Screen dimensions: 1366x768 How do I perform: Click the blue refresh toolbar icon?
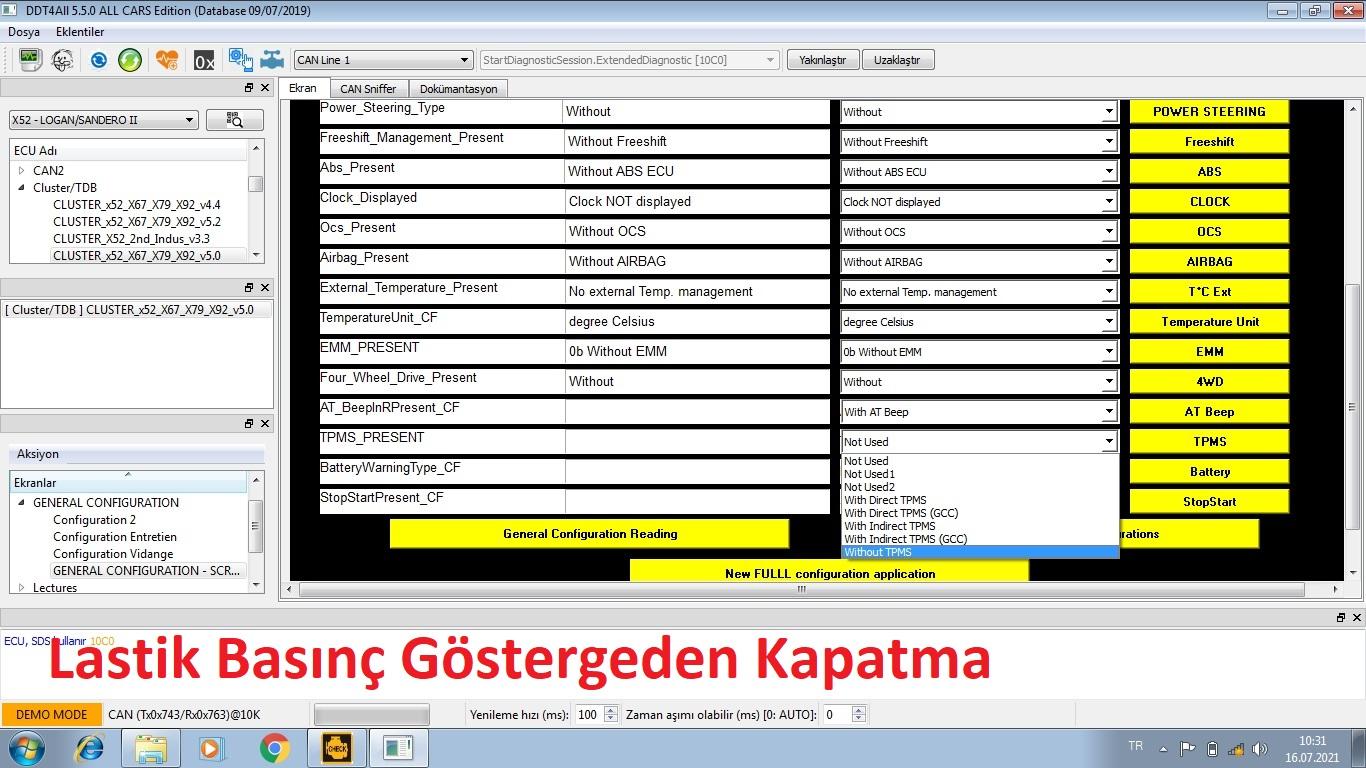(x=98, y=60)
